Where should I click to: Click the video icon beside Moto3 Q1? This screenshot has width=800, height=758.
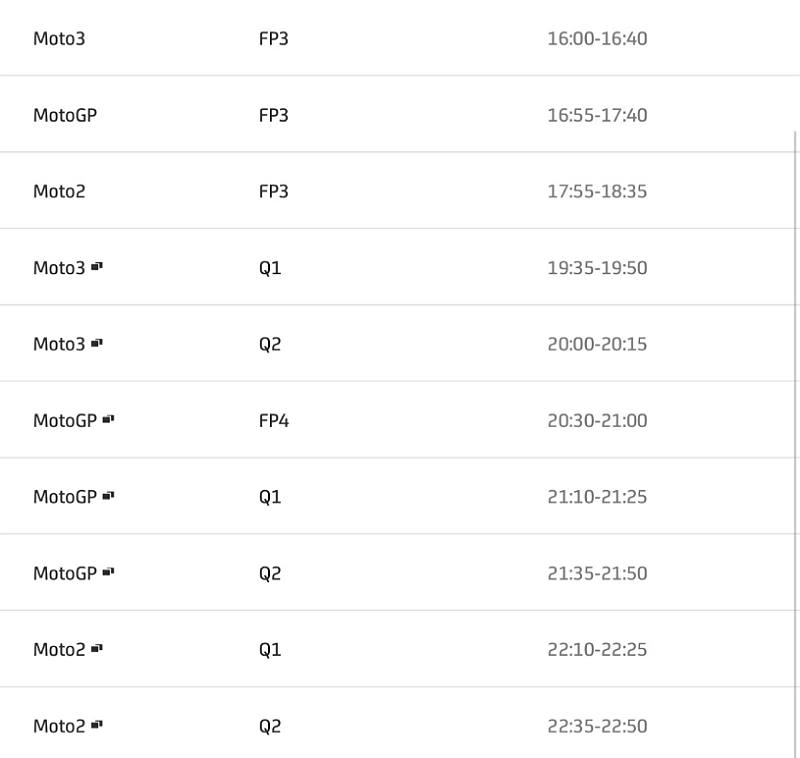coord(97,267)
